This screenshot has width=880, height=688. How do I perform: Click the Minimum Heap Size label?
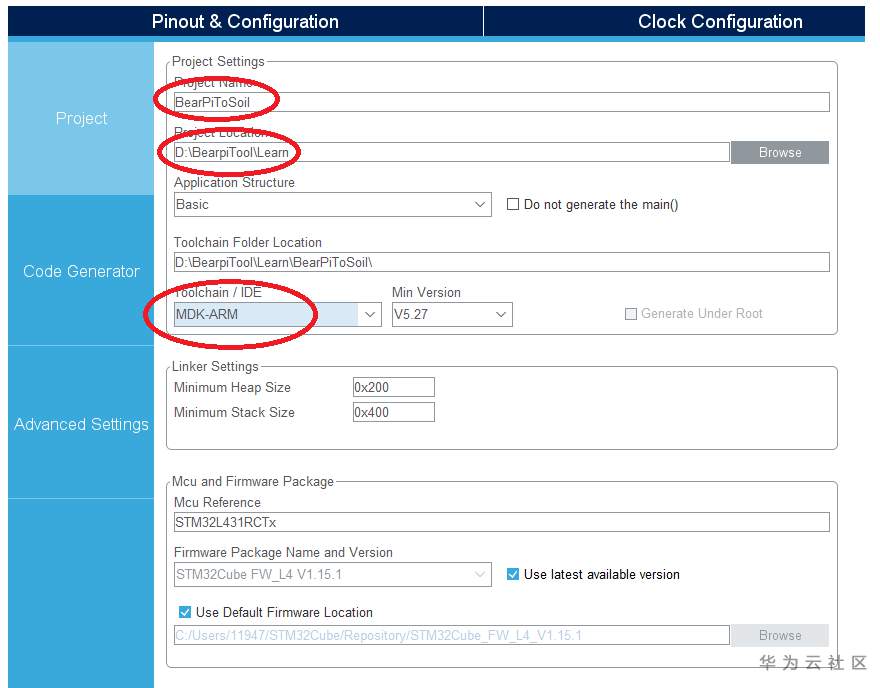click(x=232, y=387)
